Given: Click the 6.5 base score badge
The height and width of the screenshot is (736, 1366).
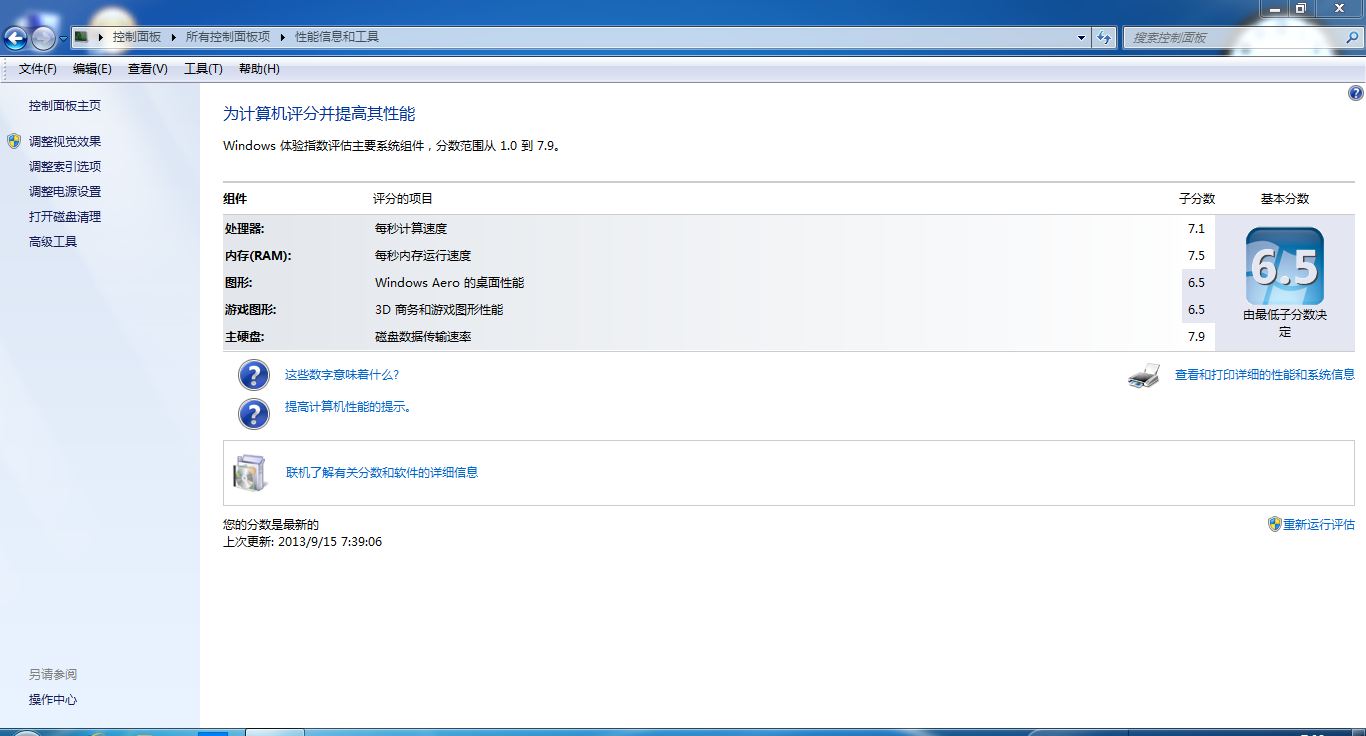Looking at the screenshot, I should (x=1285, y=266).
